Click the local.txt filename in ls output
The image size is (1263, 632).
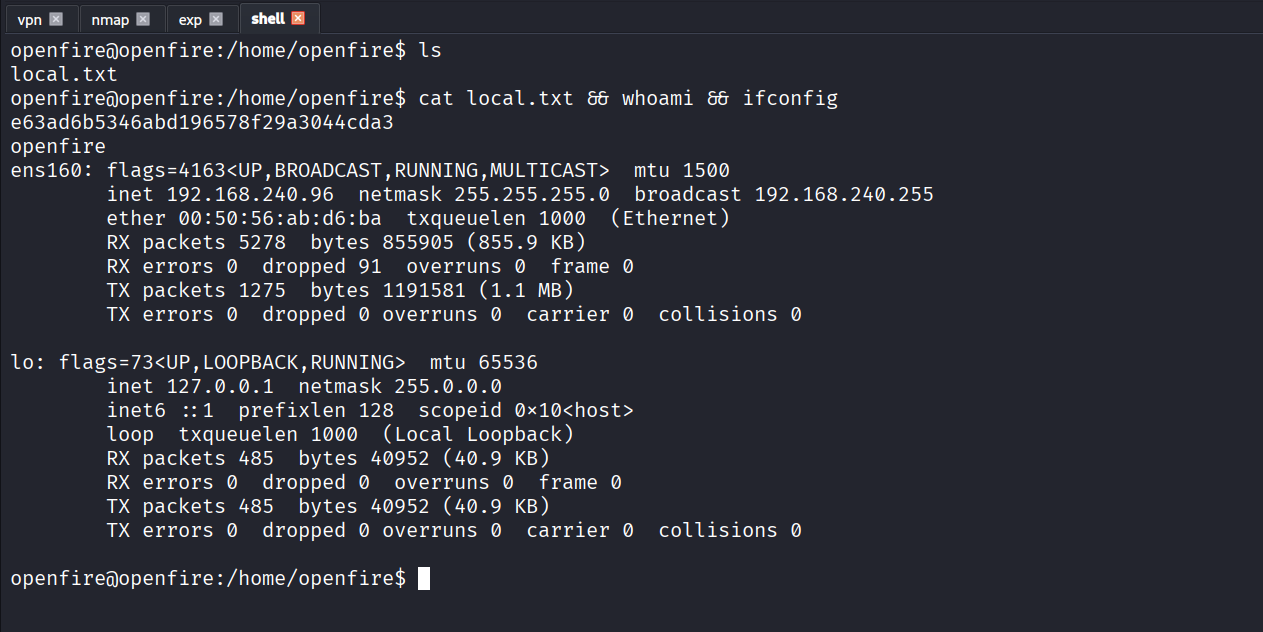tap(64, 74)
